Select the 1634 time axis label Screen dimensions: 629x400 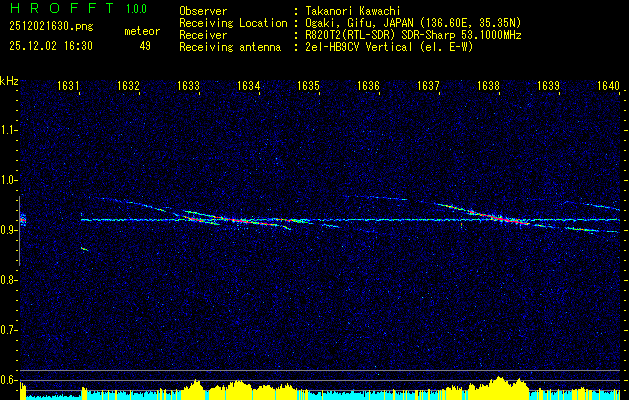249,86
